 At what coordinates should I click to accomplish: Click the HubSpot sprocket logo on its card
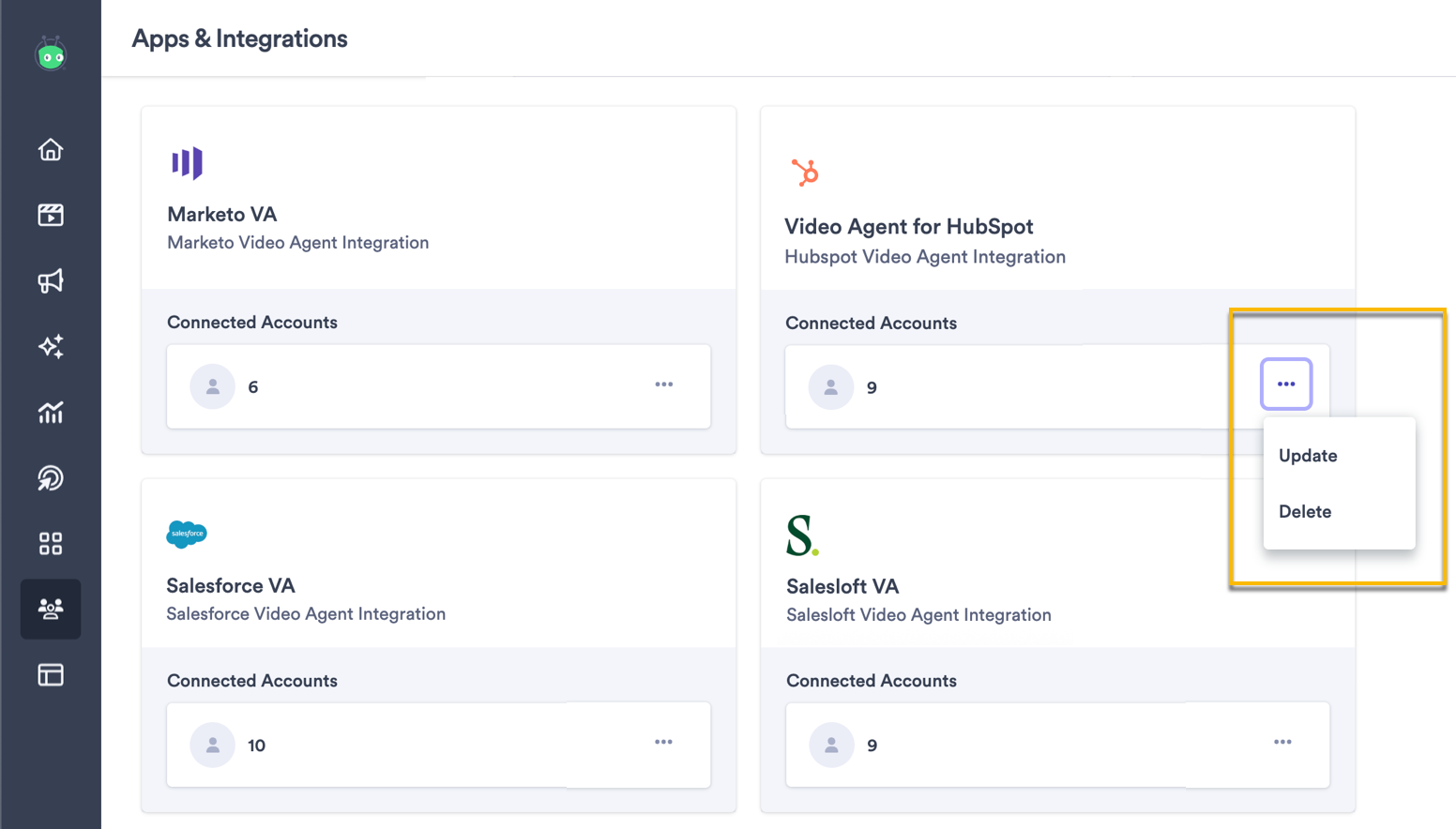pos(805,171)
